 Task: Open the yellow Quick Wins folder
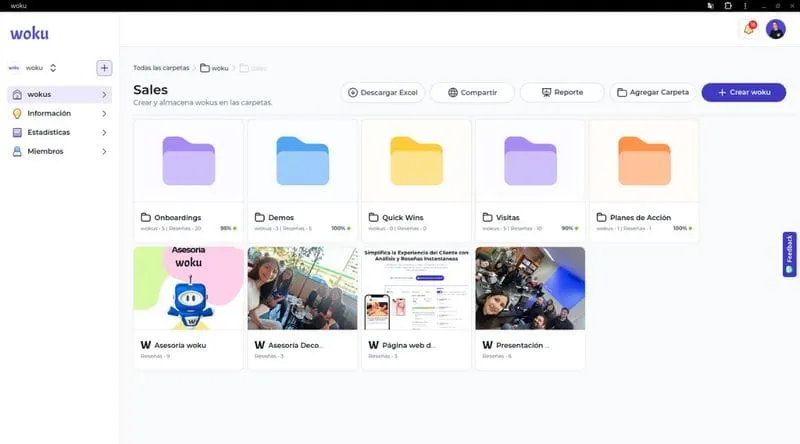click(416, 161)
